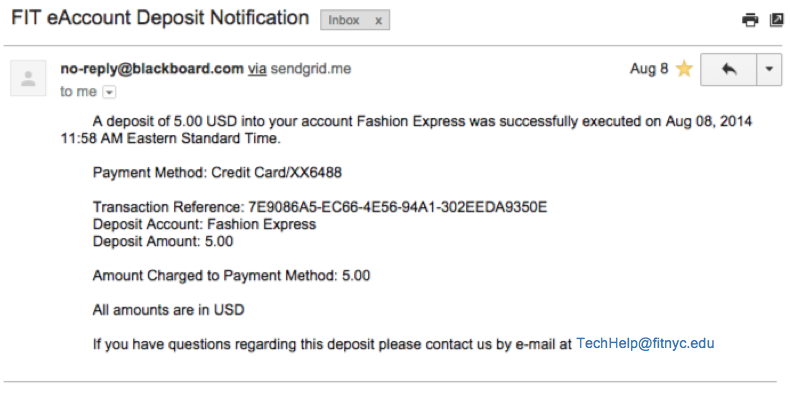This screenshot has height=394, width=790.
Task: Email TechHelp@fitnyc.edu via the link
Action: coord(645,344)
